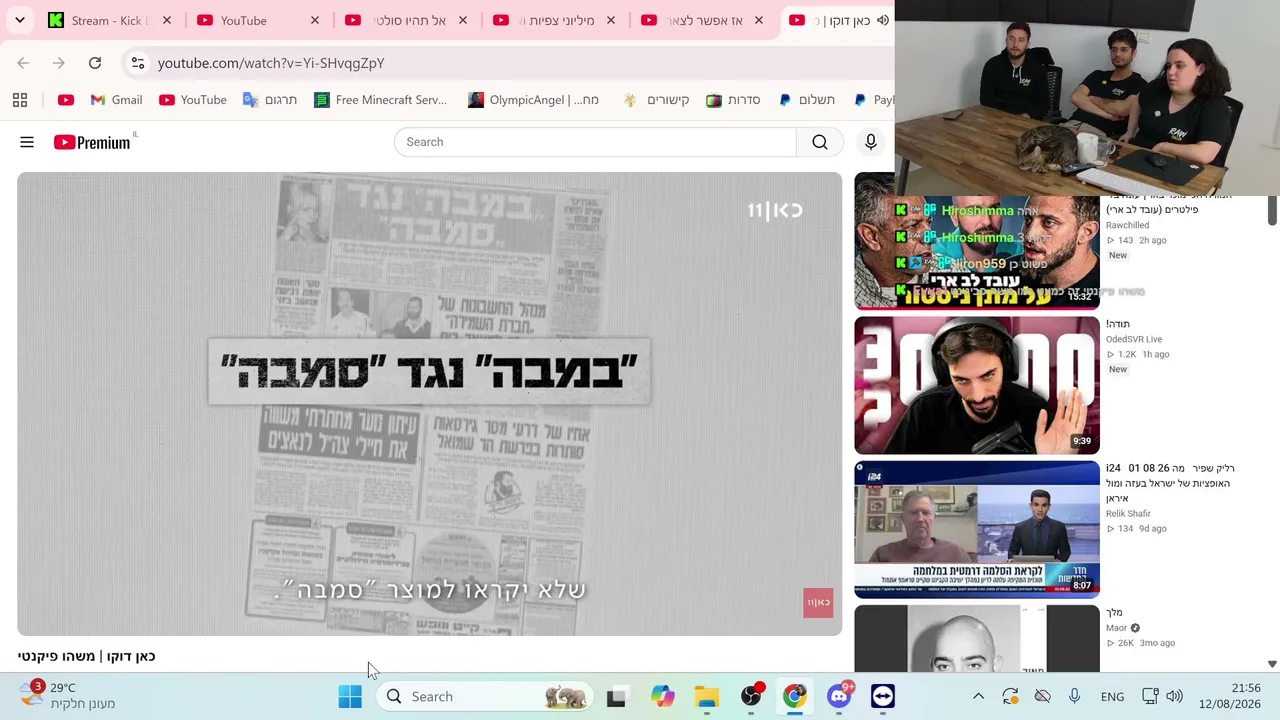Screen dimensions: 1280x720
Task: Open the i24 video title about Relik Shafir
Action: pos(1170,483)
